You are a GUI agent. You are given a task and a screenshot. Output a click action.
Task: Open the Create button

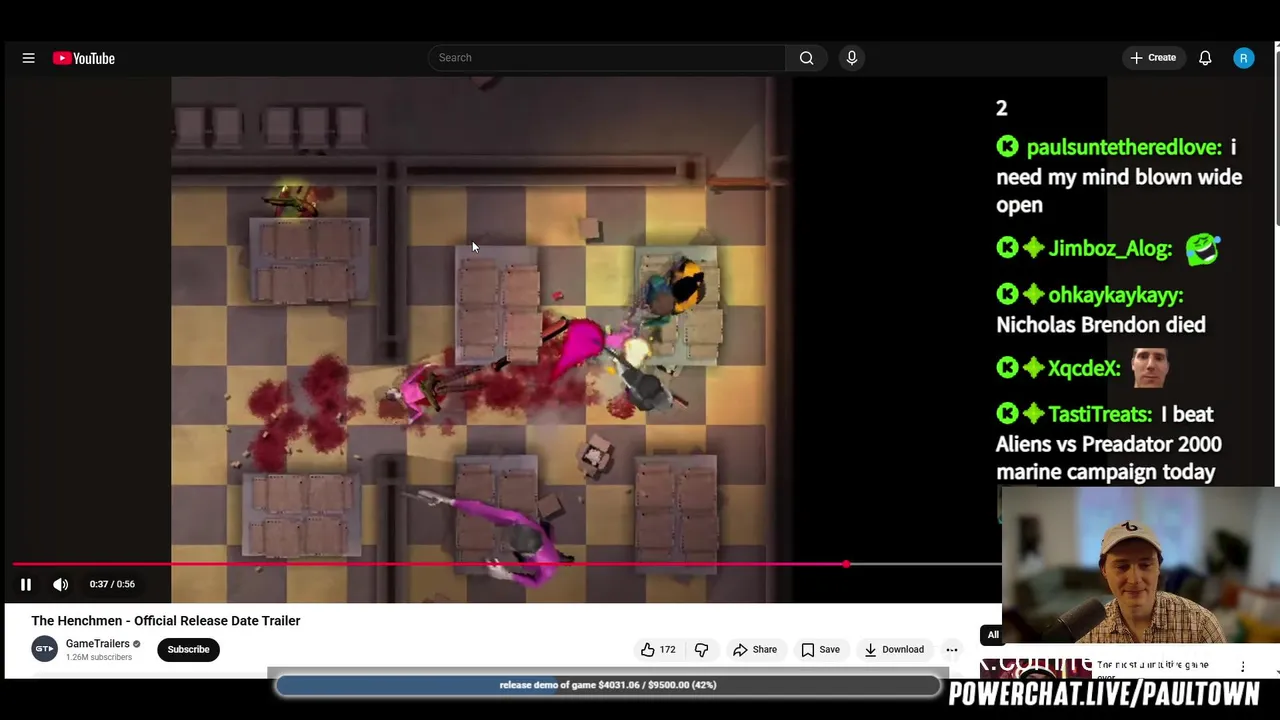click(1153, 58)
